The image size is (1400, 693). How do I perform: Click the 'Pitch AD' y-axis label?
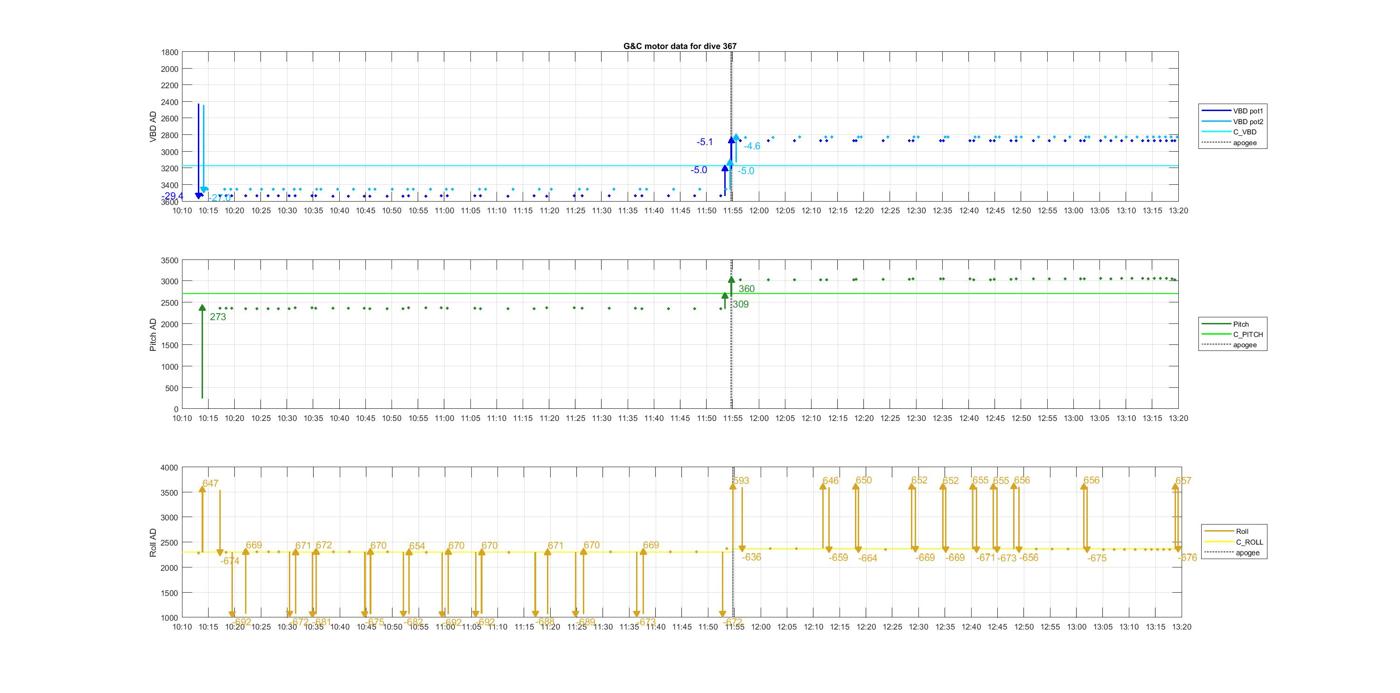pyautogui.click(x=154, y=334)
